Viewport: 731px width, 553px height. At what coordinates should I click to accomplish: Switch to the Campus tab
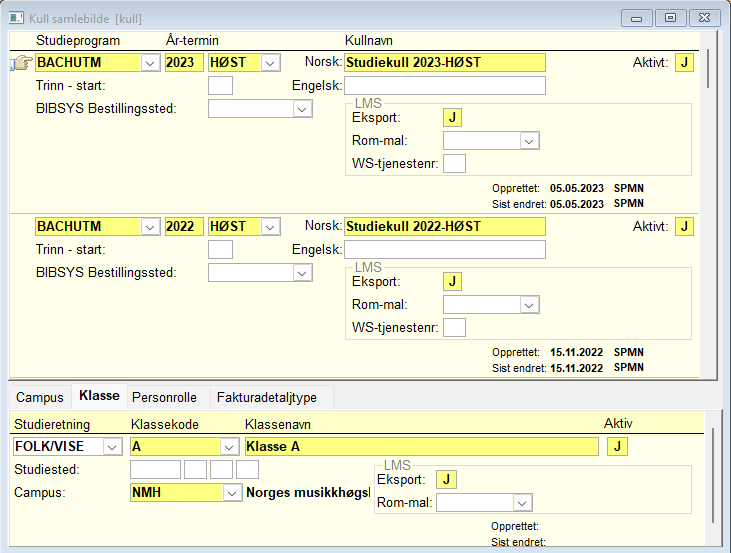pos(40,397)
